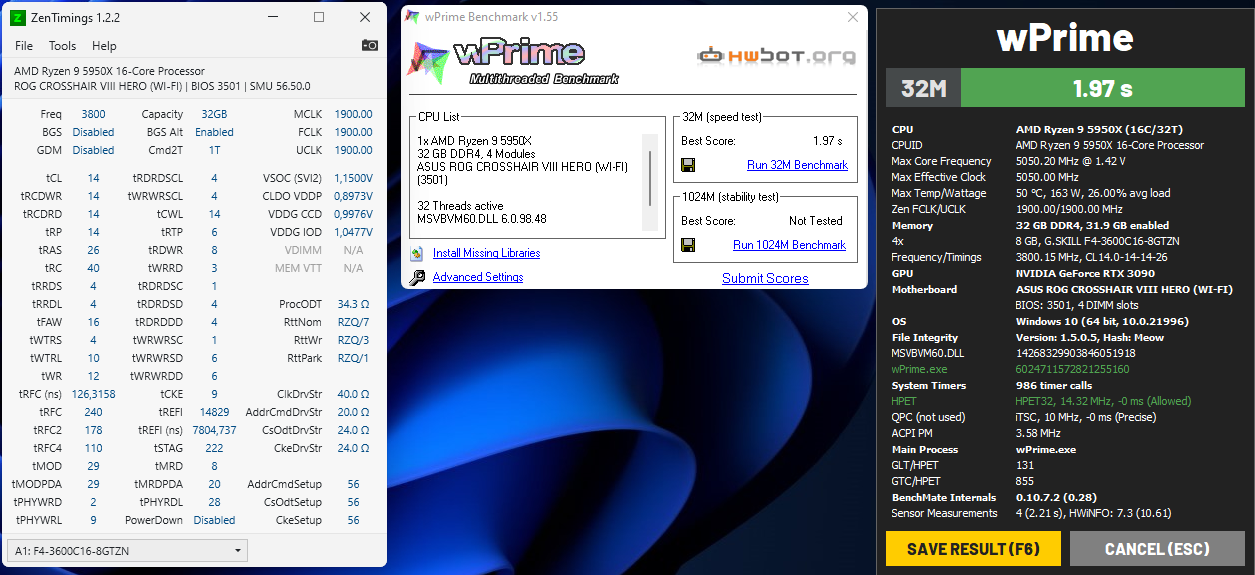1255x575 pixels.
Task: Click the VDDG CCD value 0,9976V
Action: click(x=353, y=214)
